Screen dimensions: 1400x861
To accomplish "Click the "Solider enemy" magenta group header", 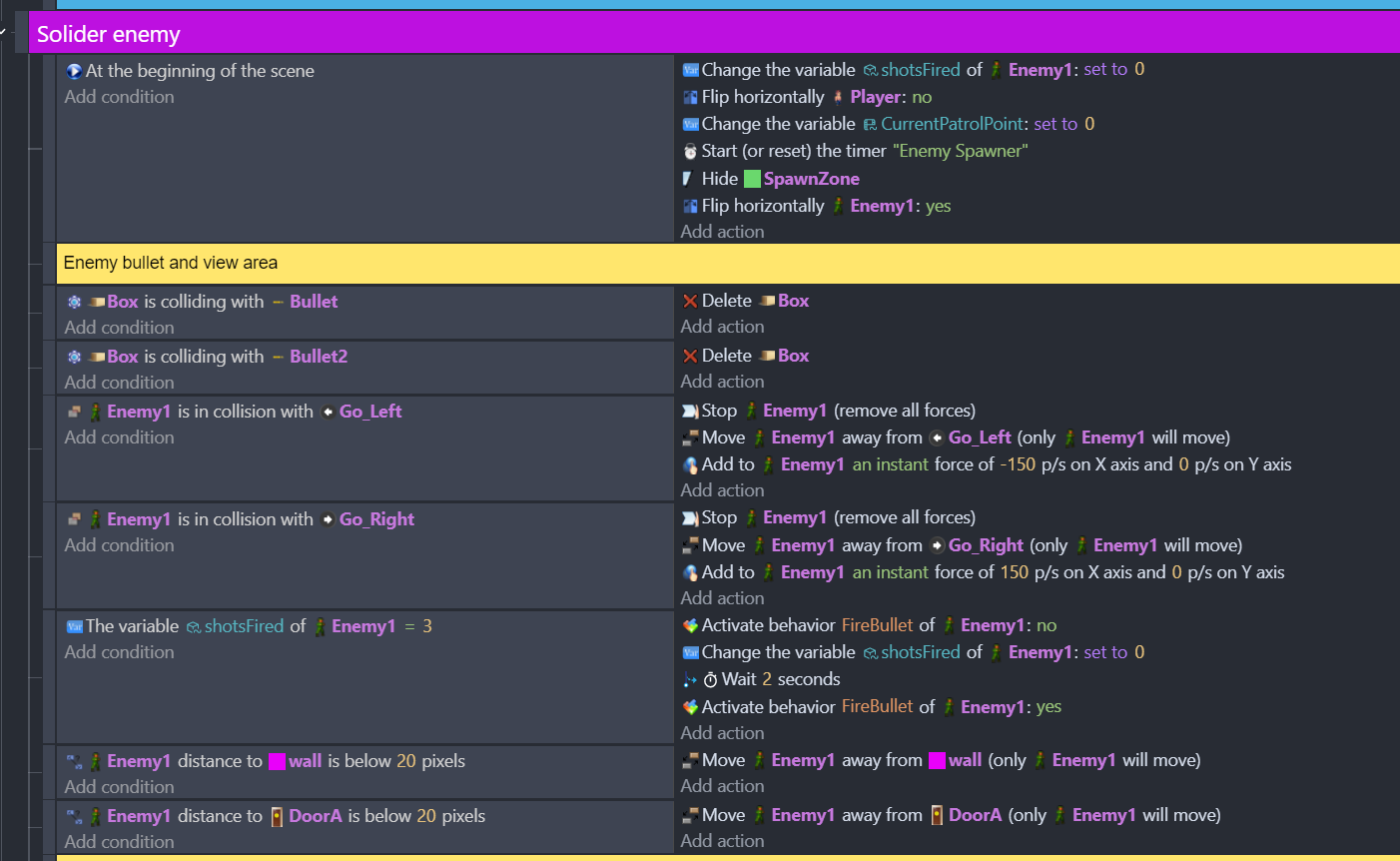I will 108,32.
